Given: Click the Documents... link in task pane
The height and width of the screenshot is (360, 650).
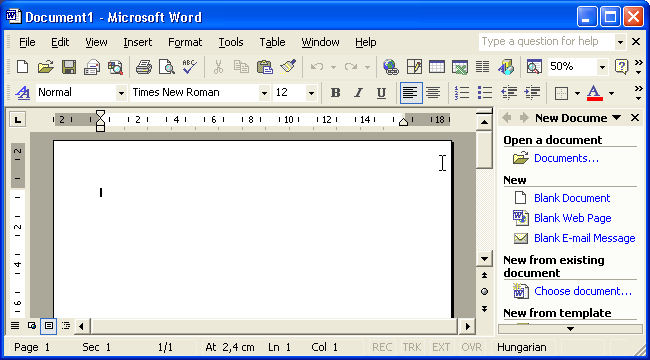Looking at the screenshot, I should click(566, 158).
